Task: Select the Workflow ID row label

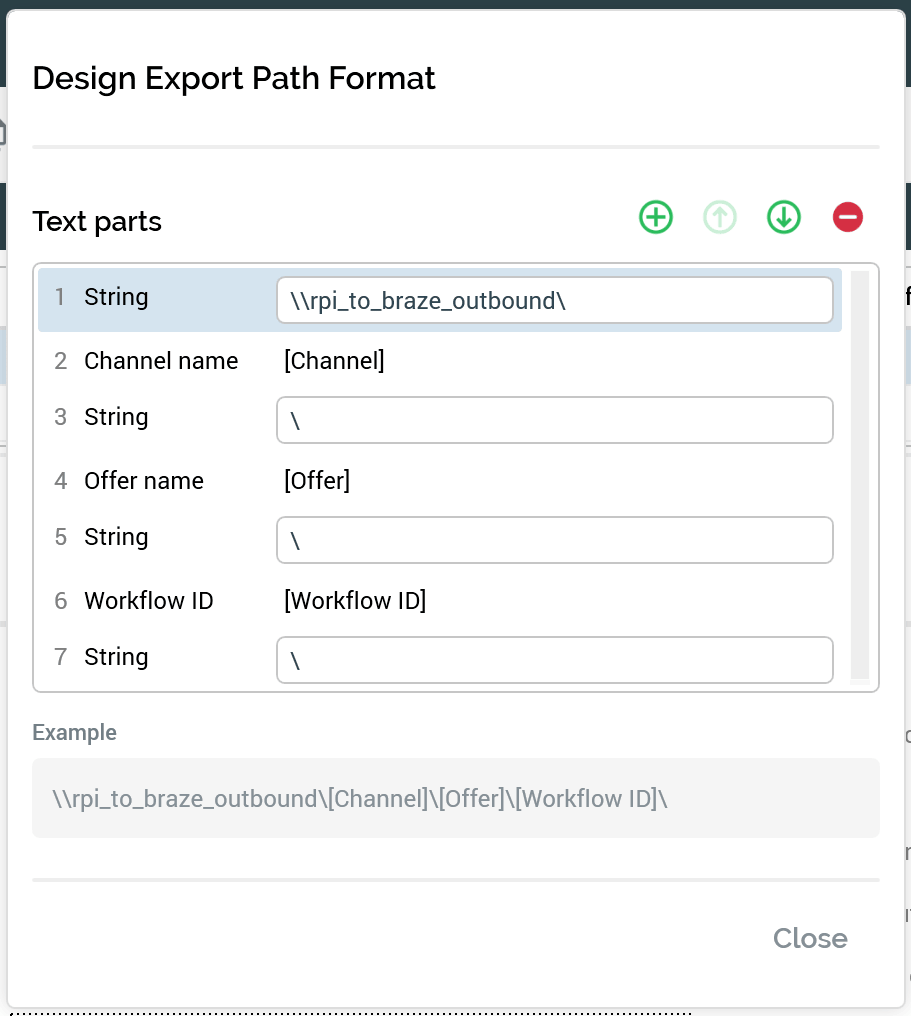Action: point(149,601)
